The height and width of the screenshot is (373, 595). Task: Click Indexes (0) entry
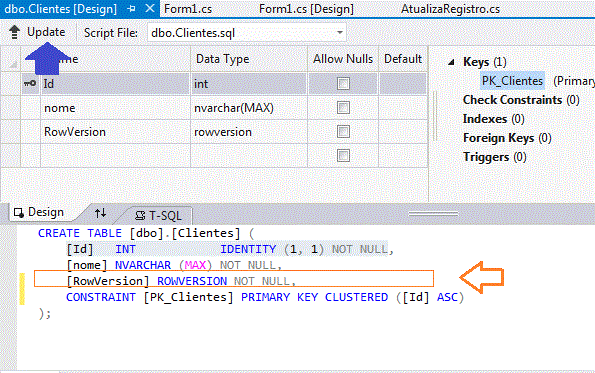point(493,119)
